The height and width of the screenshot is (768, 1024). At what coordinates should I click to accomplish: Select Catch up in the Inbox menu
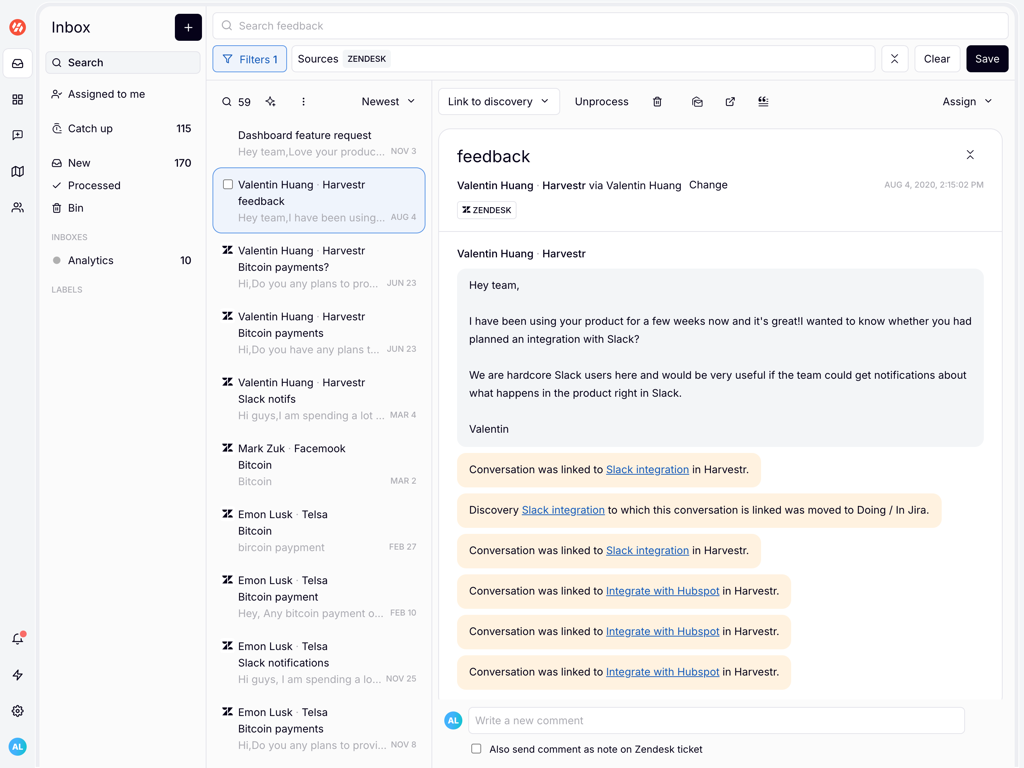(90, 129)
